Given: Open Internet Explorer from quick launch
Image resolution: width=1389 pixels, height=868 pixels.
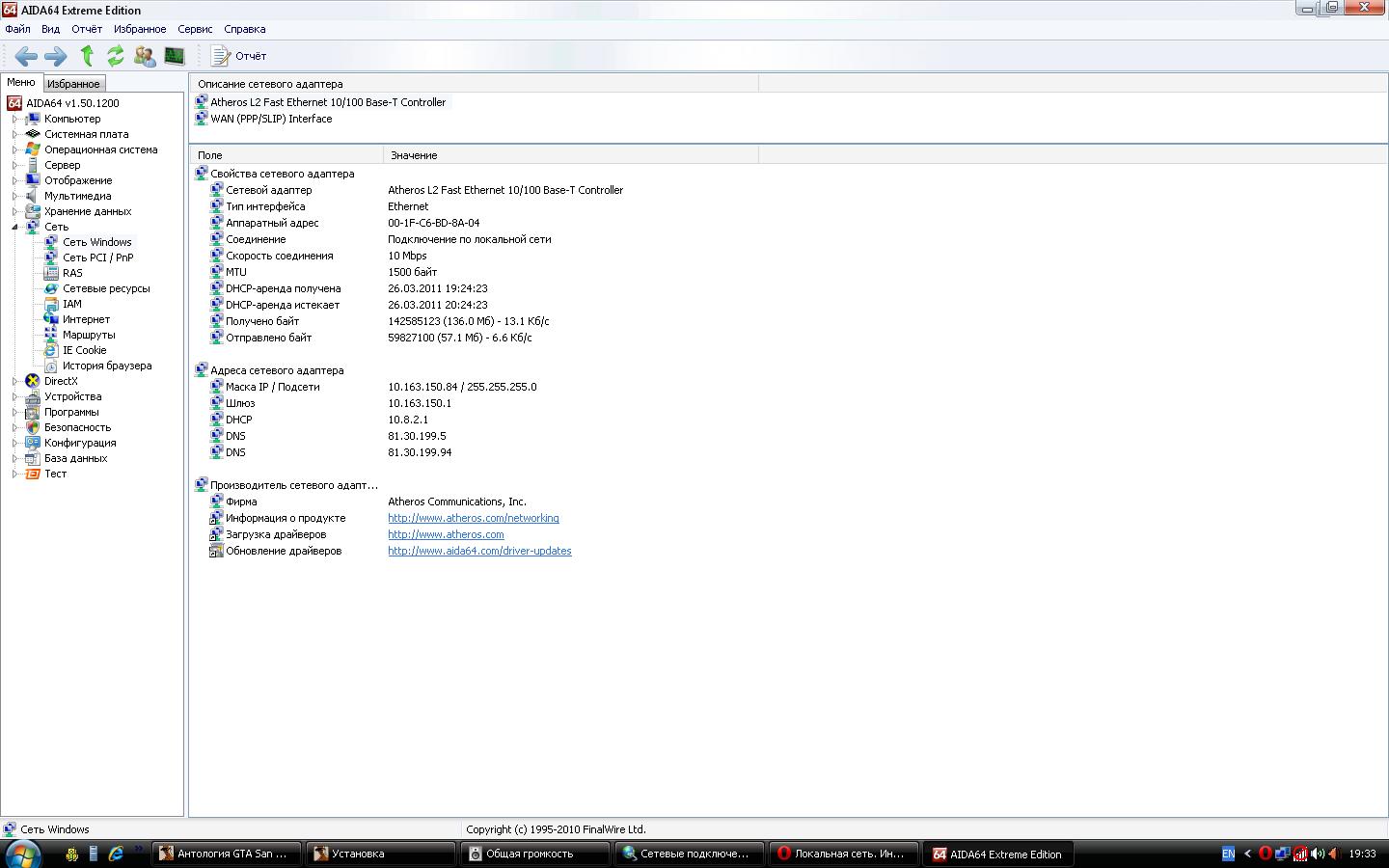Looking at the screenshot, I should tap(116, 854).
